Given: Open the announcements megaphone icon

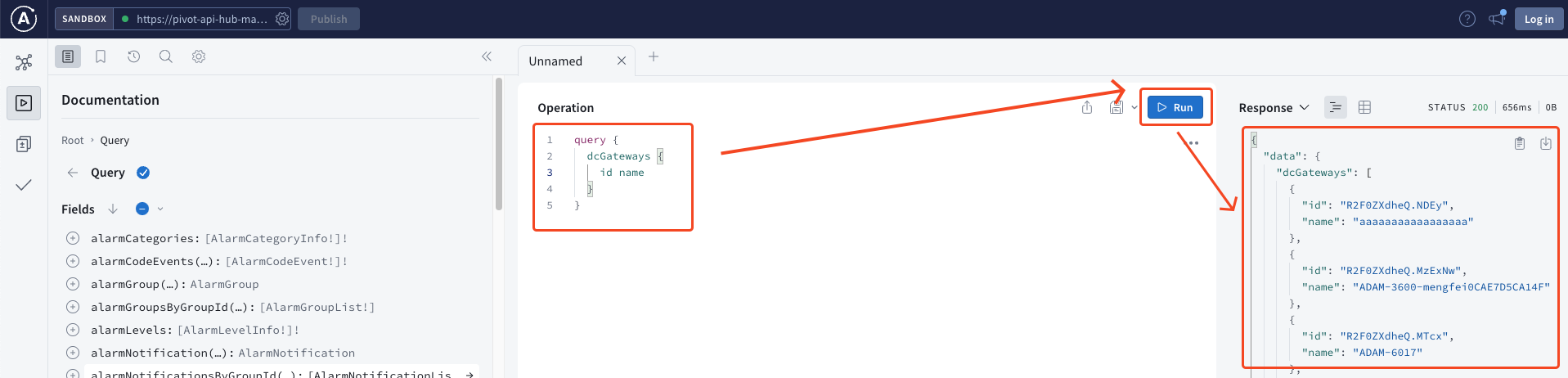Looking at the screenshot, I should tap(1497, 18).
